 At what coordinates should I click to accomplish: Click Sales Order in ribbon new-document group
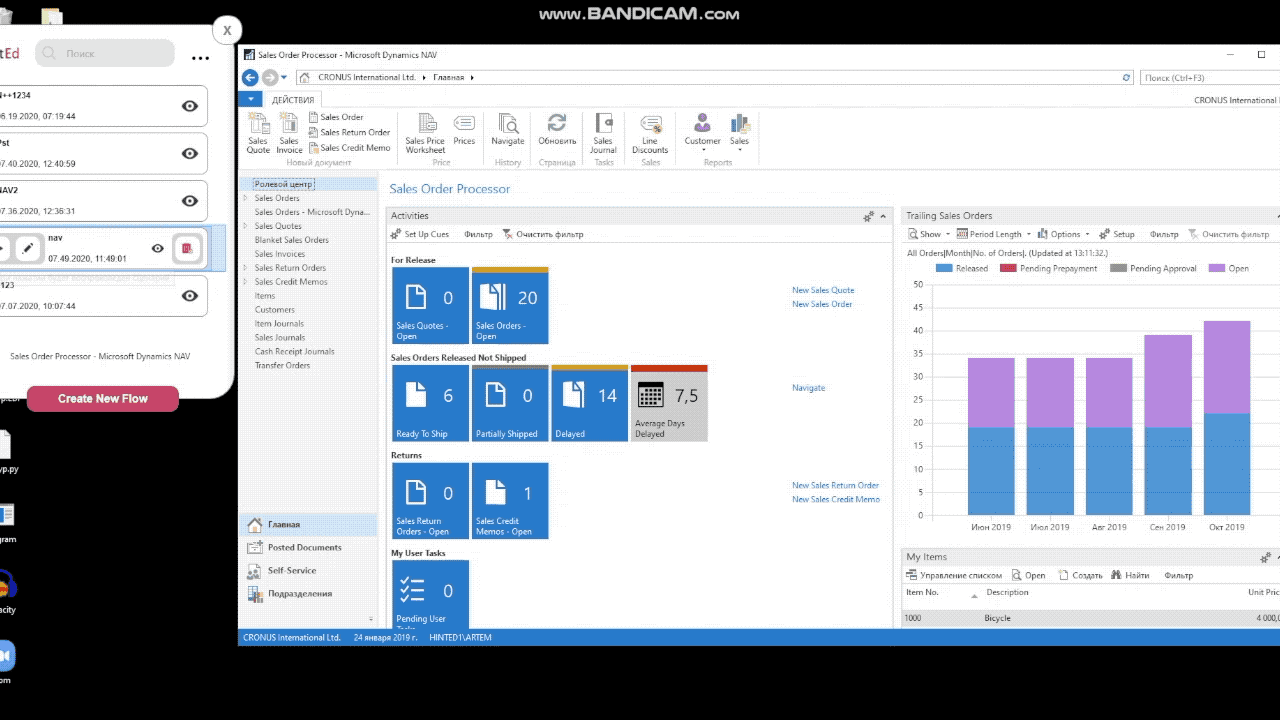(x=336, y=117)
